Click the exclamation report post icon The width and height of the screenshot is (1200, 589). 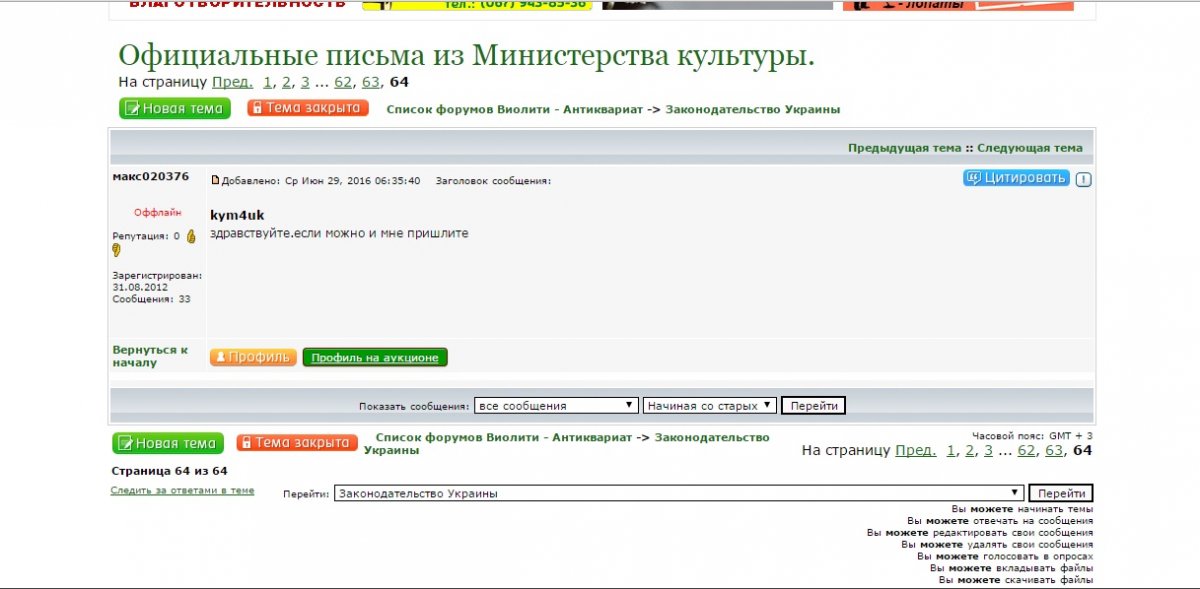click(1083, 179)
